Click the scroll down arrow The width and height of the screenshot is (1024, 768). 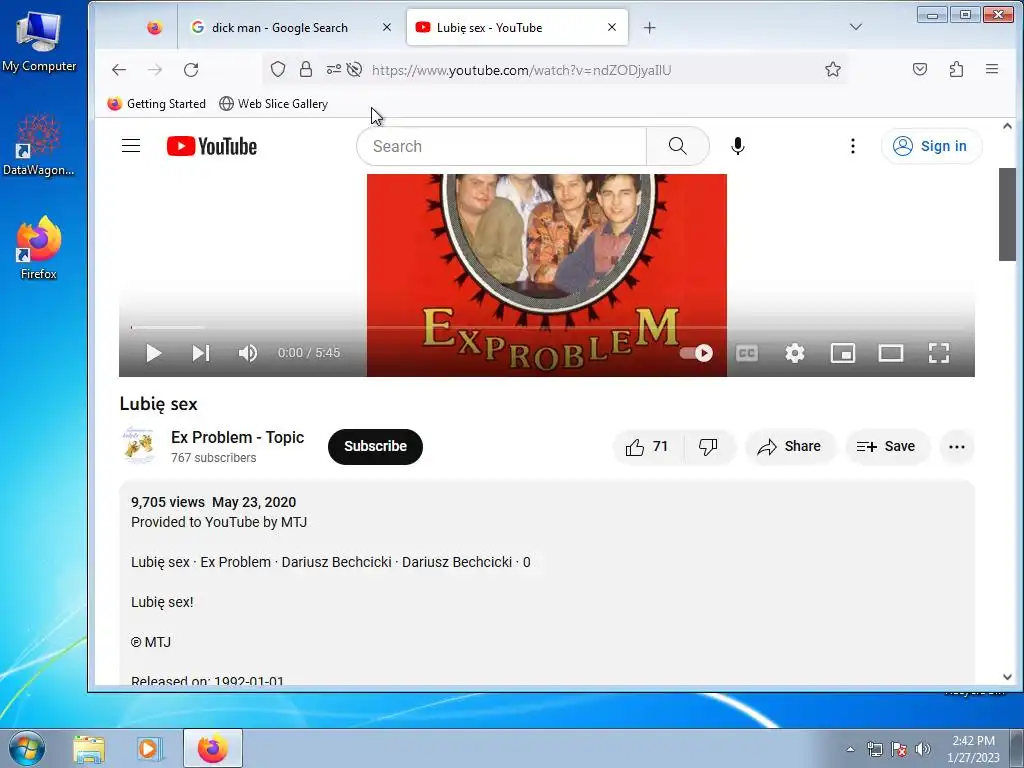pos(1007,677)
